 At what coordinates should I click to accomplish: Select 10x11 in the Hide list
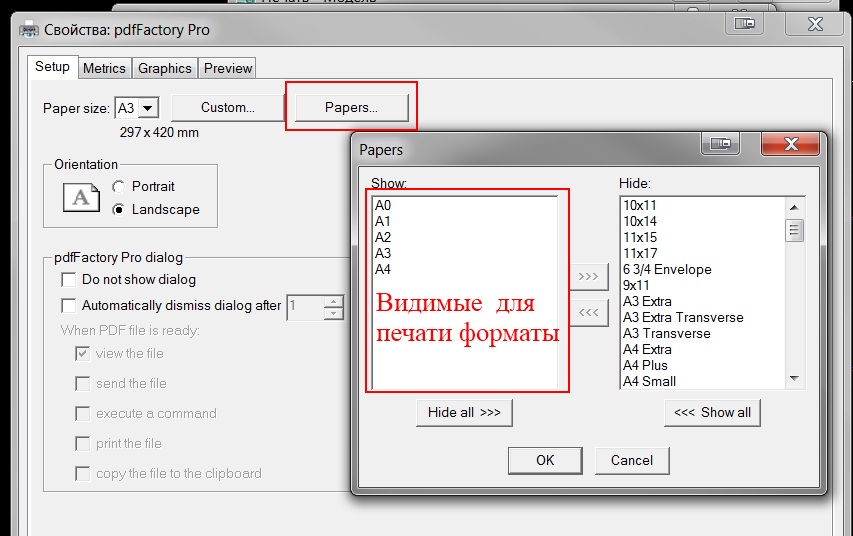coord(640,206)
